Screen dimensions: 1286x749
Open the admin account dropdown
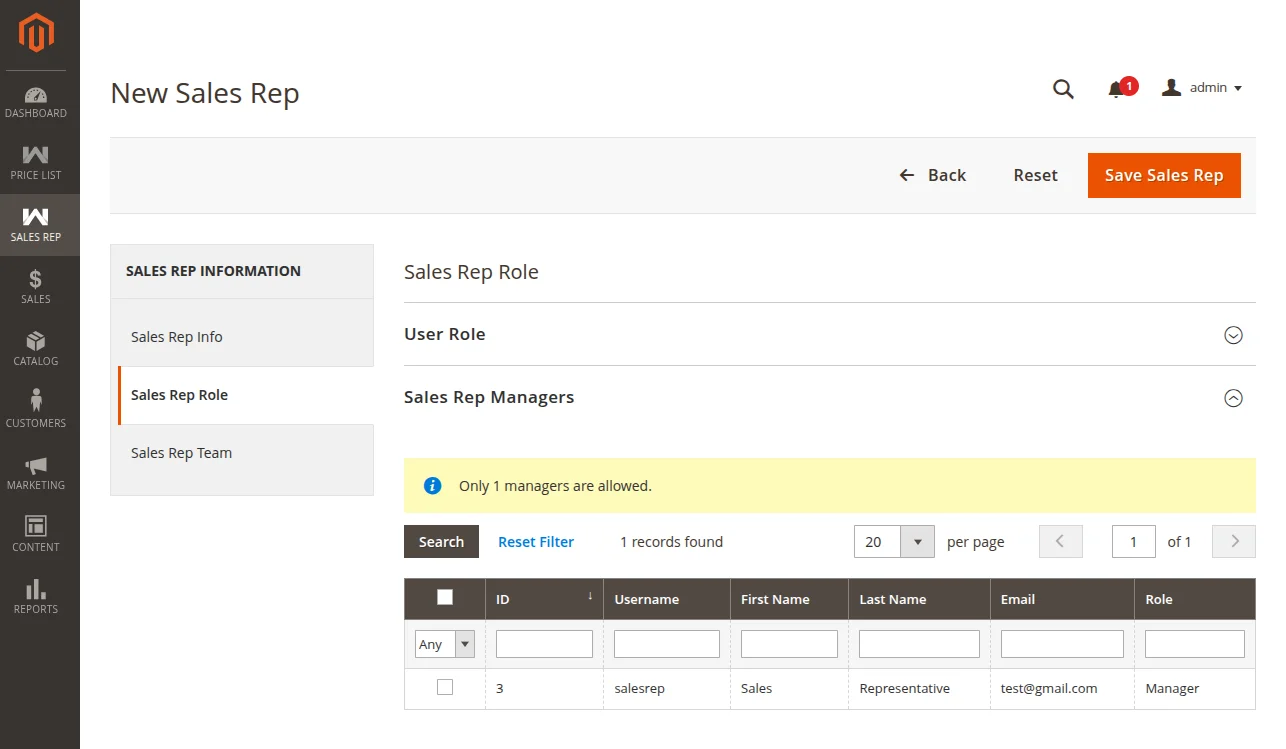(x=1203, y=88)
